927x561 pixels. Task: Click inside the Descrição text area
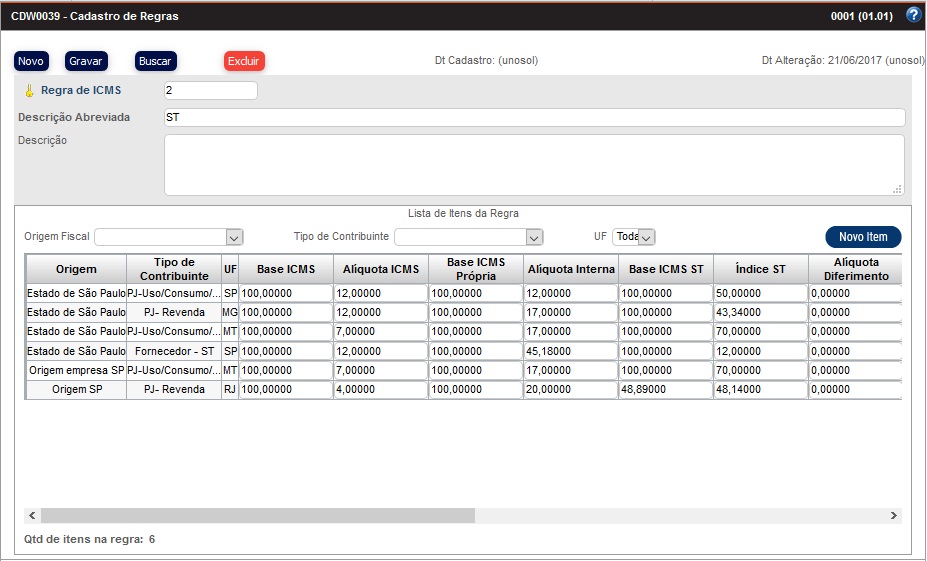(534, 164)
